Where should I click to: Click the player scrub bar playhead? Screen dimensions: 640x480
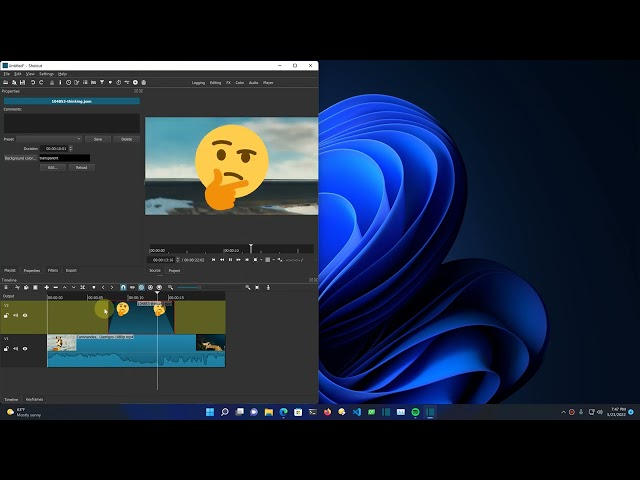[x=251, y=248]
